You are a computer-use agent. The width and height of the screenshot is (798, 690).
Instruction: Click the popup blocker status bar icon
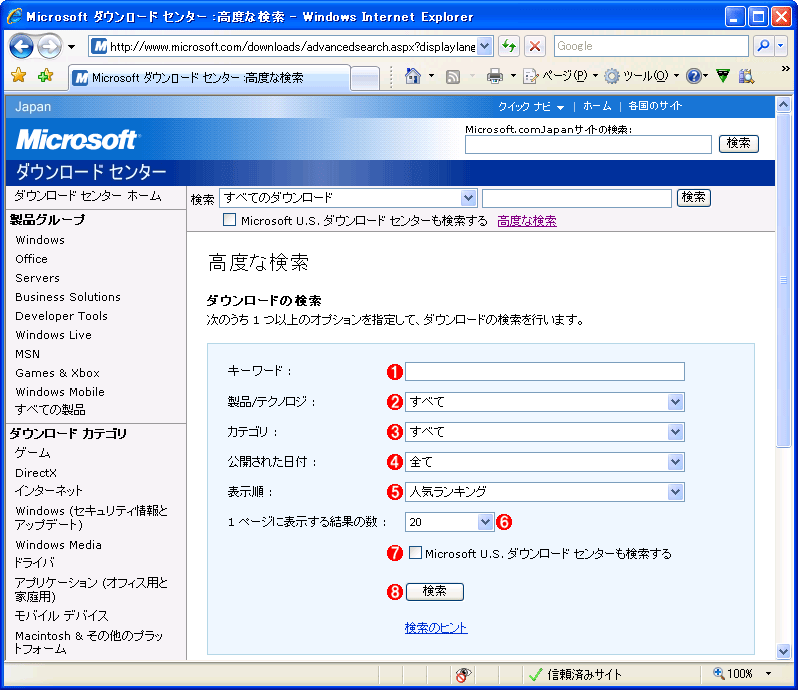click(x=463, y=675)
